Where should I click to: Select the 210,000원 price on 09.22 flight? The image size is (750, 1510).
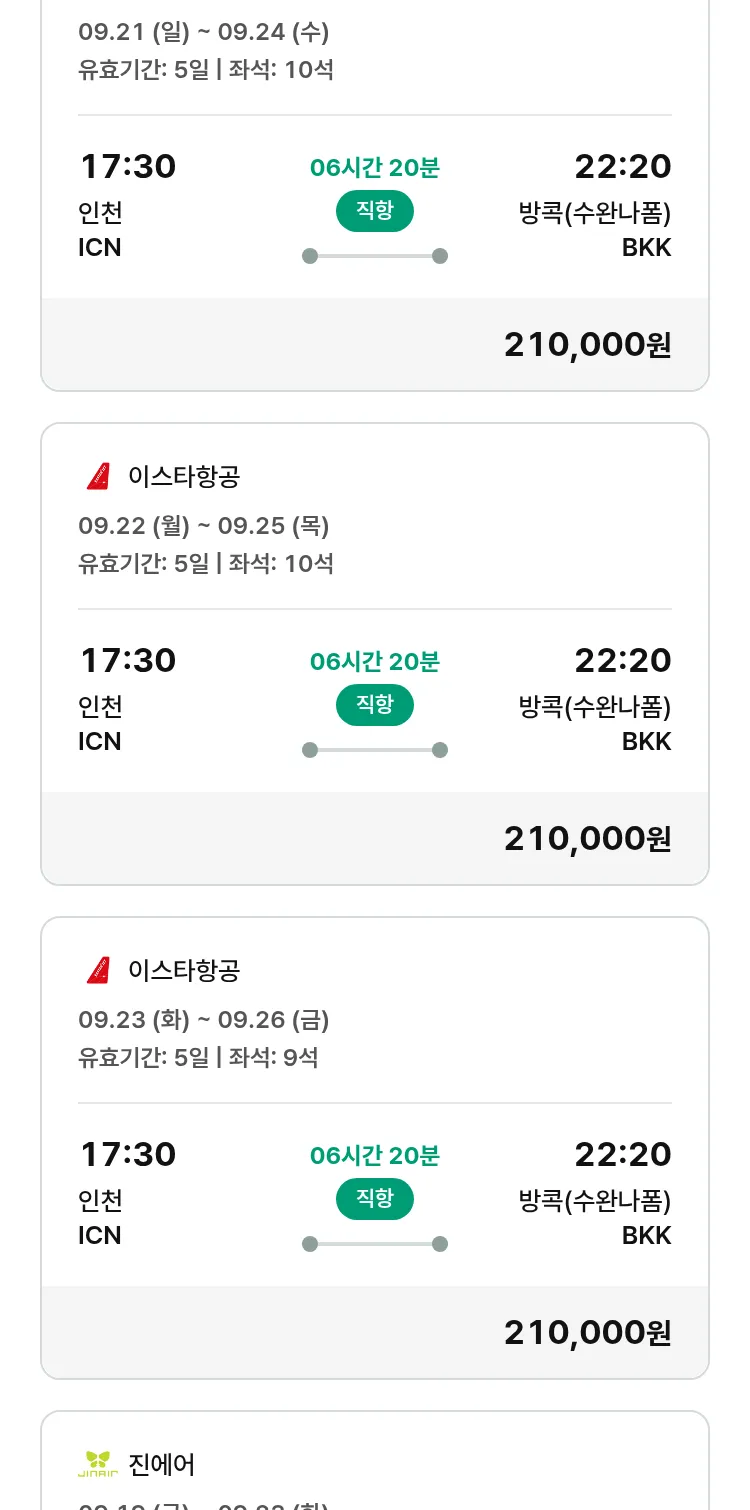[587, 839]
